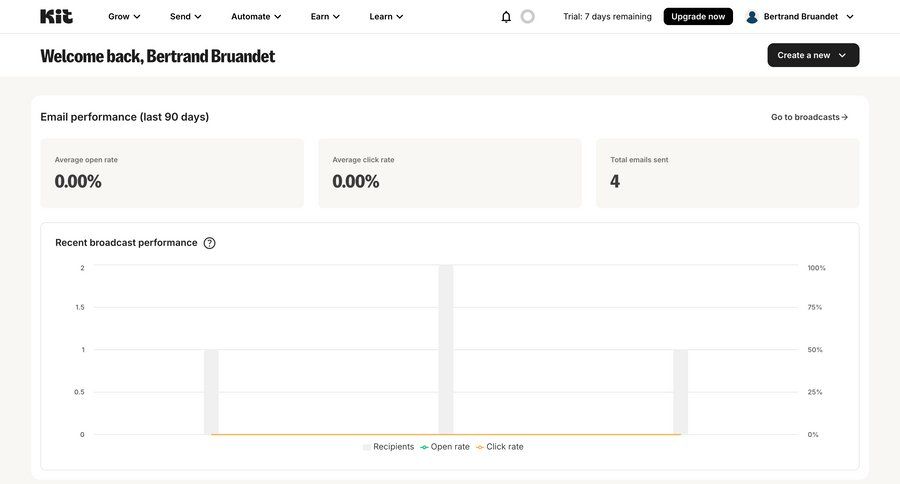The height and width of the screenshot is (484, 900).
Task: Click the Total emails sent card
Action: pyautogui.click(x=727, y=173)
